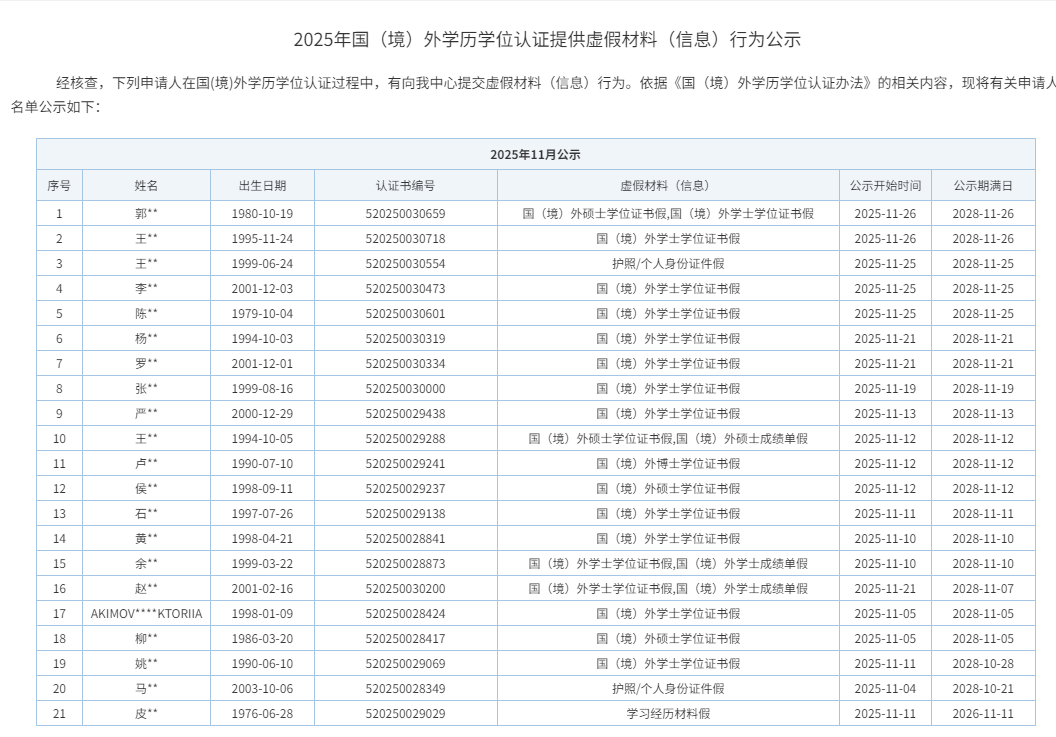This screenshot has width=1056, height=737.
Task: Select the 姓名 column header
Action: click(x=146, y=185)
